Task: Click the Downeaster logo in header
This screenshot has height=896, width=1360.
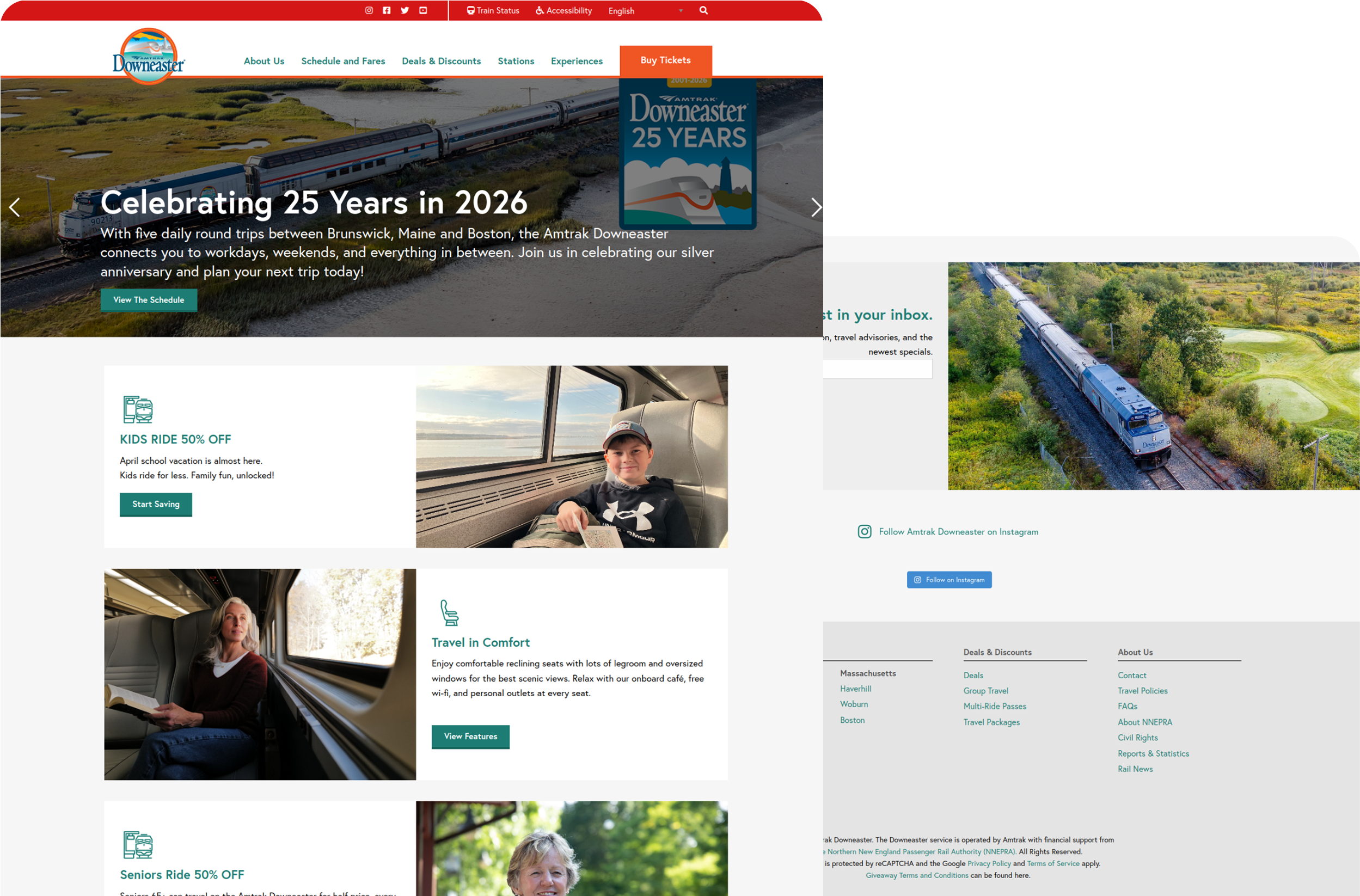Action: [x=148, y=57]
